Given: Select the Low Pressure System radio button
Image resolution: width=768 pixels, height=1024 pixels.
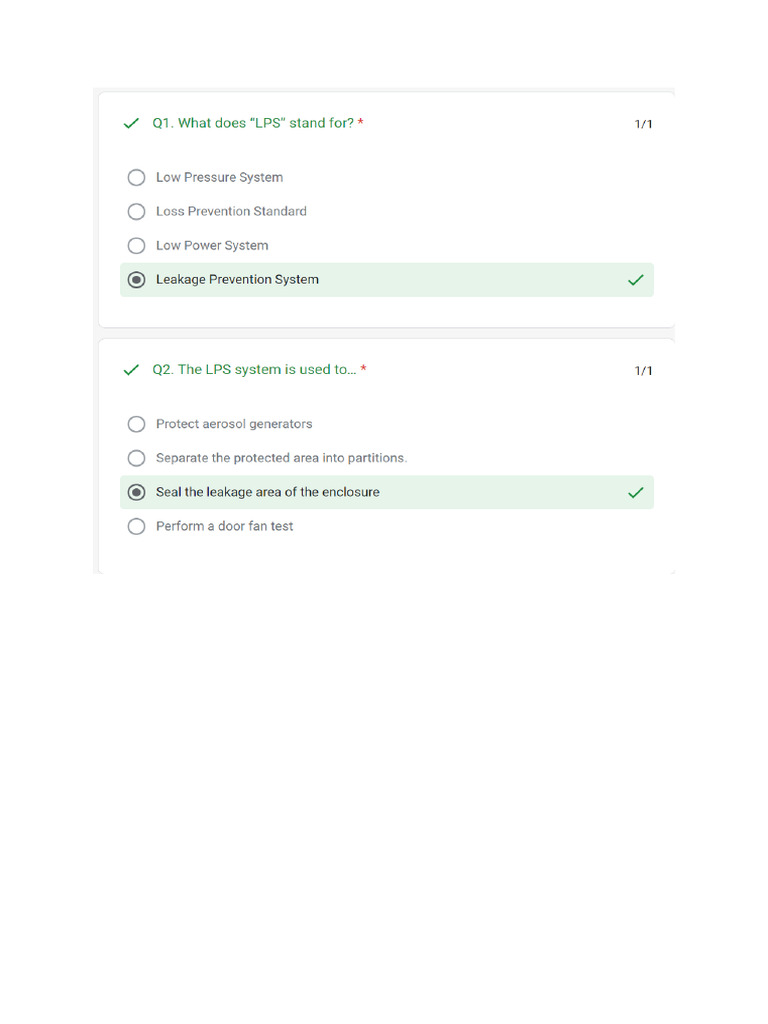Looking at the screenshot, I should [x=136, y=178].
